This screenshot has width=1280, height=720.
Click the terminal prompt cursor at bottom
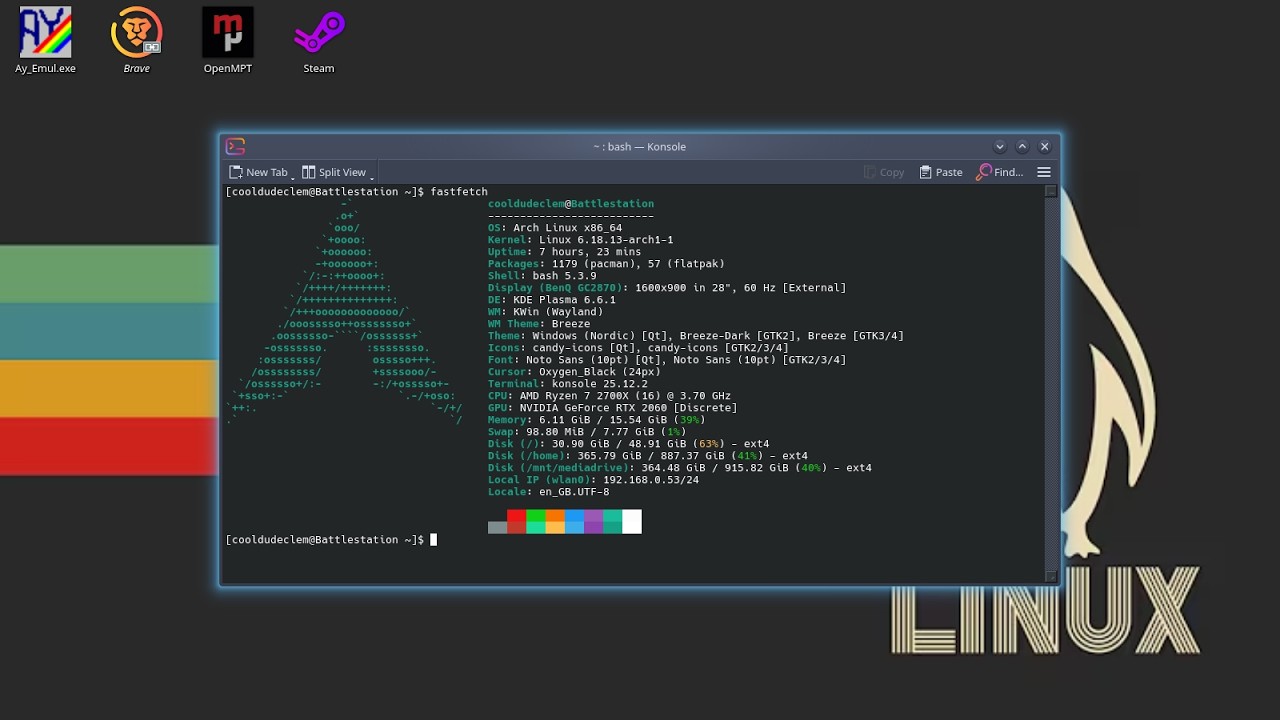[433, 540]
